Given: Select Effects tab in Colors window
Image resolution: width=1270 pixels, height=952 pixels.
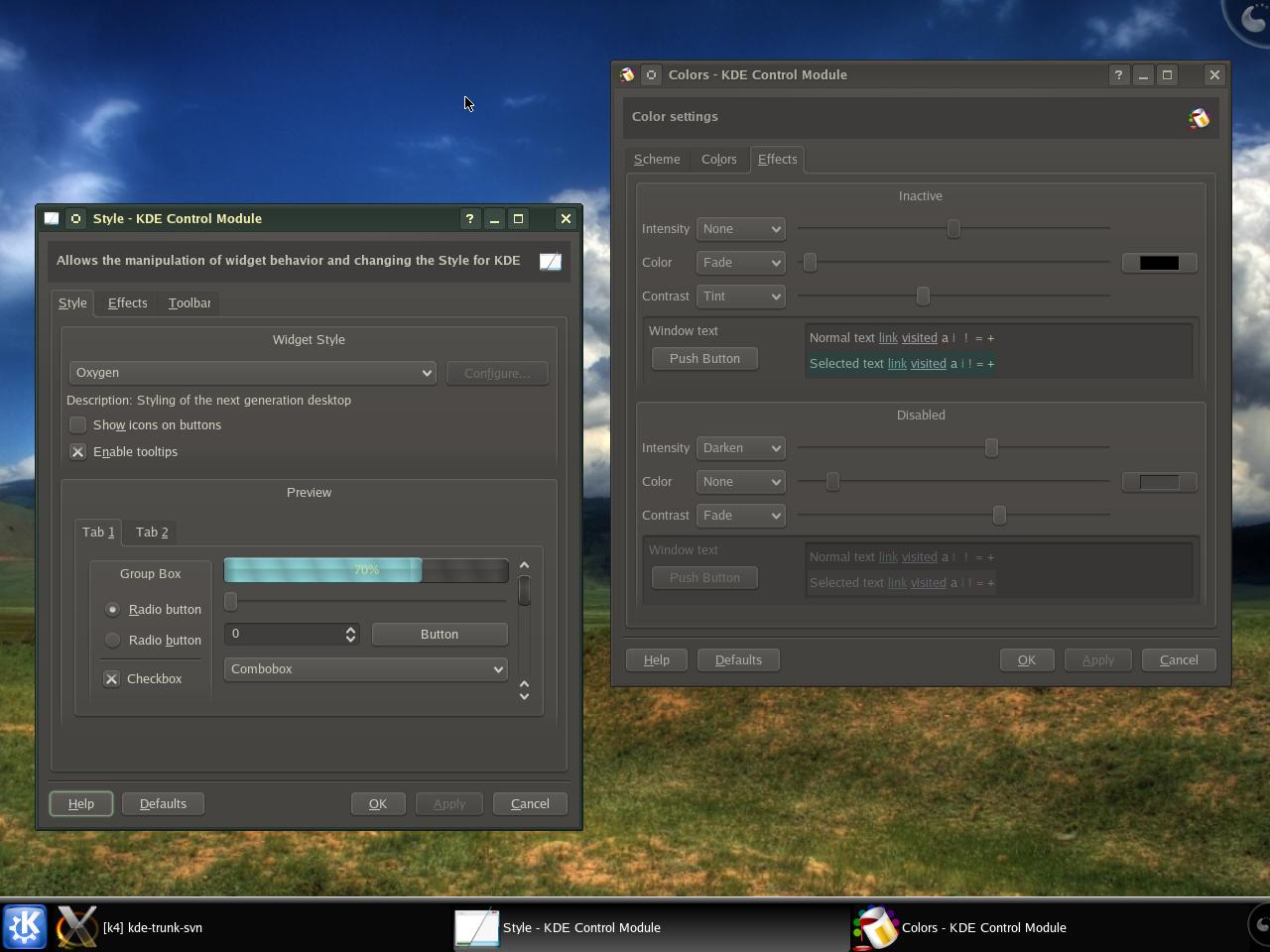Looking at the screenshot, I should pos(778,159).
